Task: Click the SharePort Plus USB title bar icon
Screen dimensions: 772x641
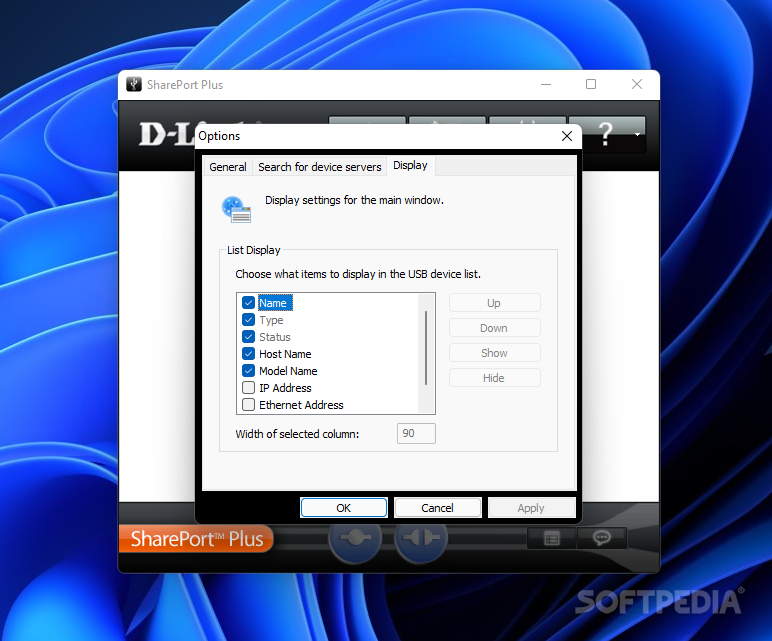Action: coord(134,85)
